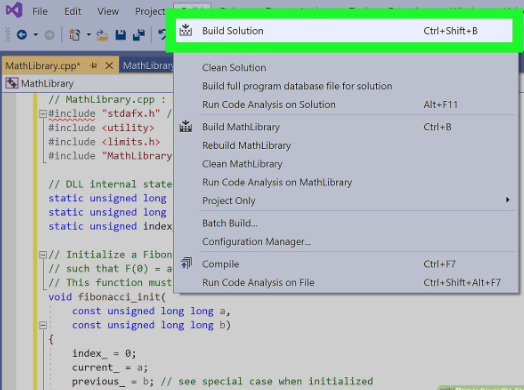Choose Clean MathLibrary
Screen dimensions: 524x390
[x=346, y=164]
